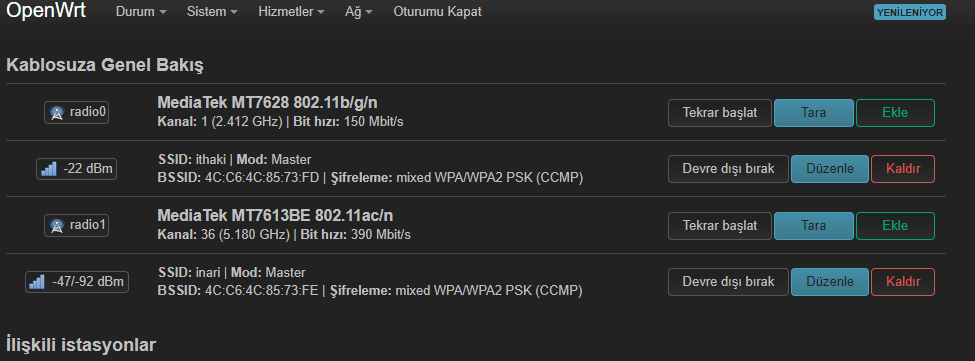This screenshot has height=361, width=975.
Task: Restart radio0 with Tekrar başlat
Action: click(720, 112)
